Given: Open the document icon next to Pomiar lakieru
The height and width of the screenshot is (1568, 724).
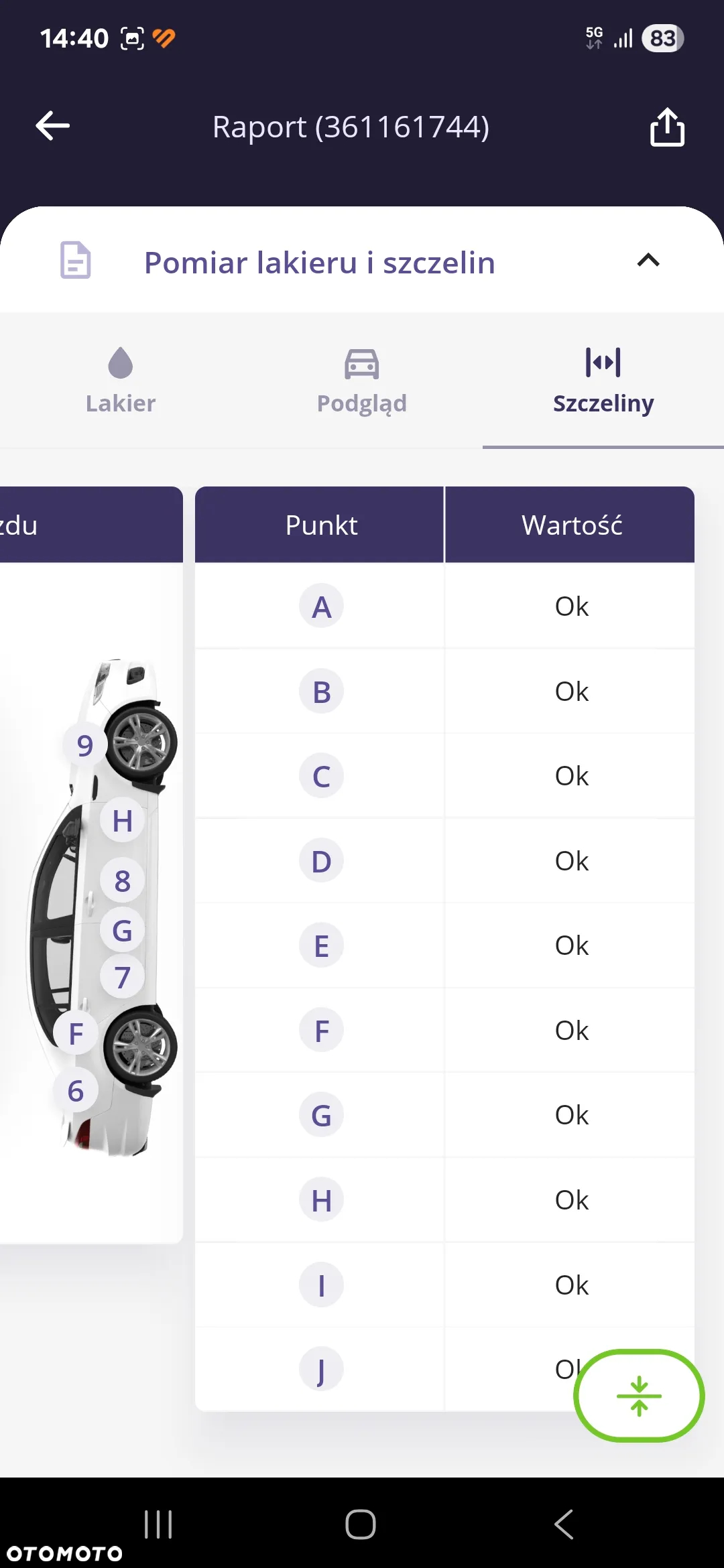Looking at the screenshot, I should 76,260.
